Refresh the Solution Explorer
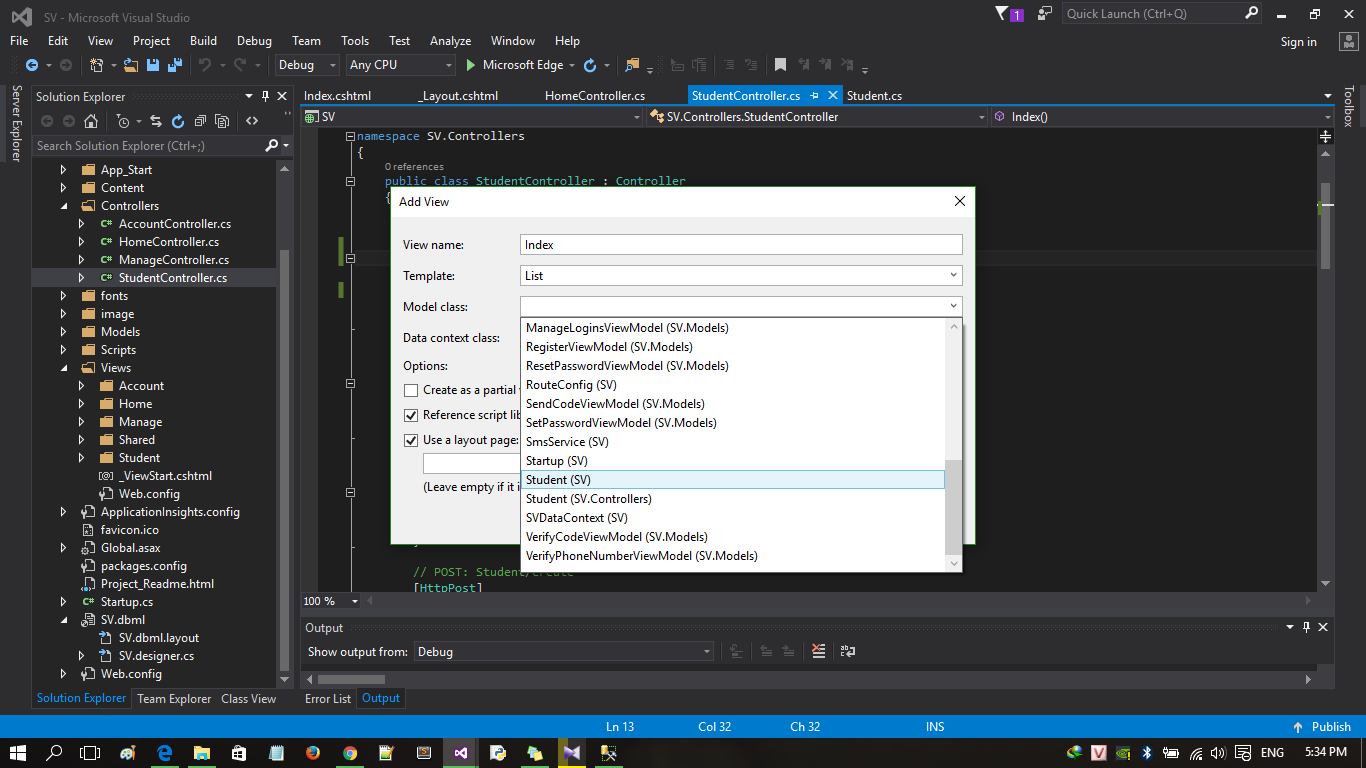This screenshot has height=768, width=1366. [x=177, y=119]
